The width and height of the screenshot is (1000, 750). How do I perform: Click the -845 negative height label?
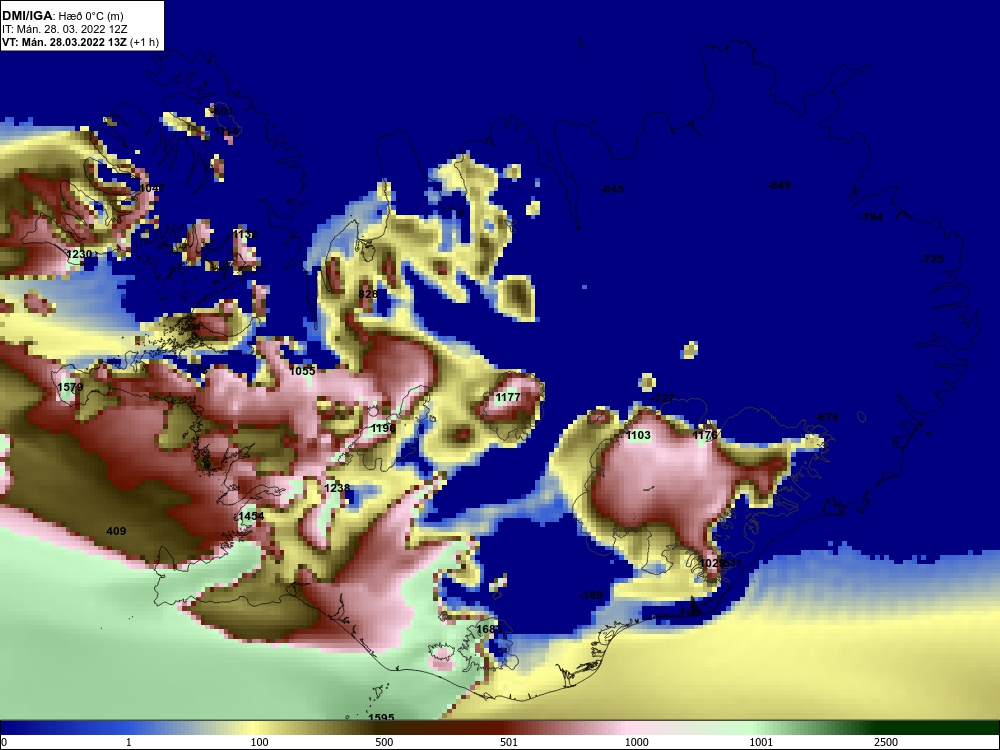pos(612,189)
